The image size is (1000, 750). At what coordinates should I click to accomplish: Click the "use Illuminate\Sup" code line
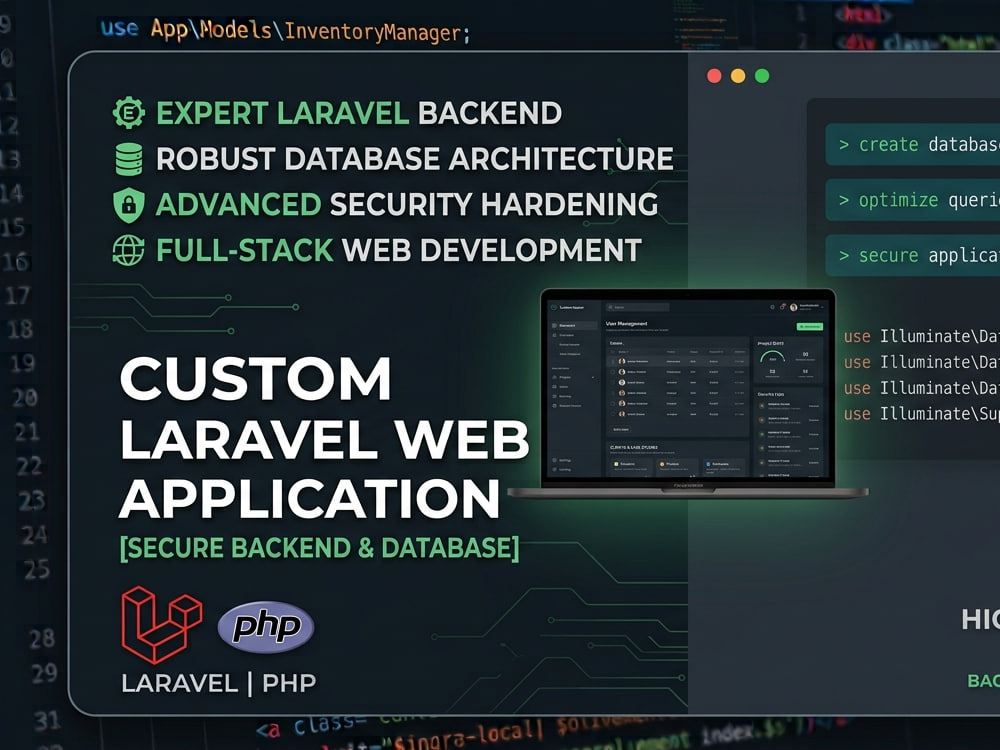coord(922,414)
